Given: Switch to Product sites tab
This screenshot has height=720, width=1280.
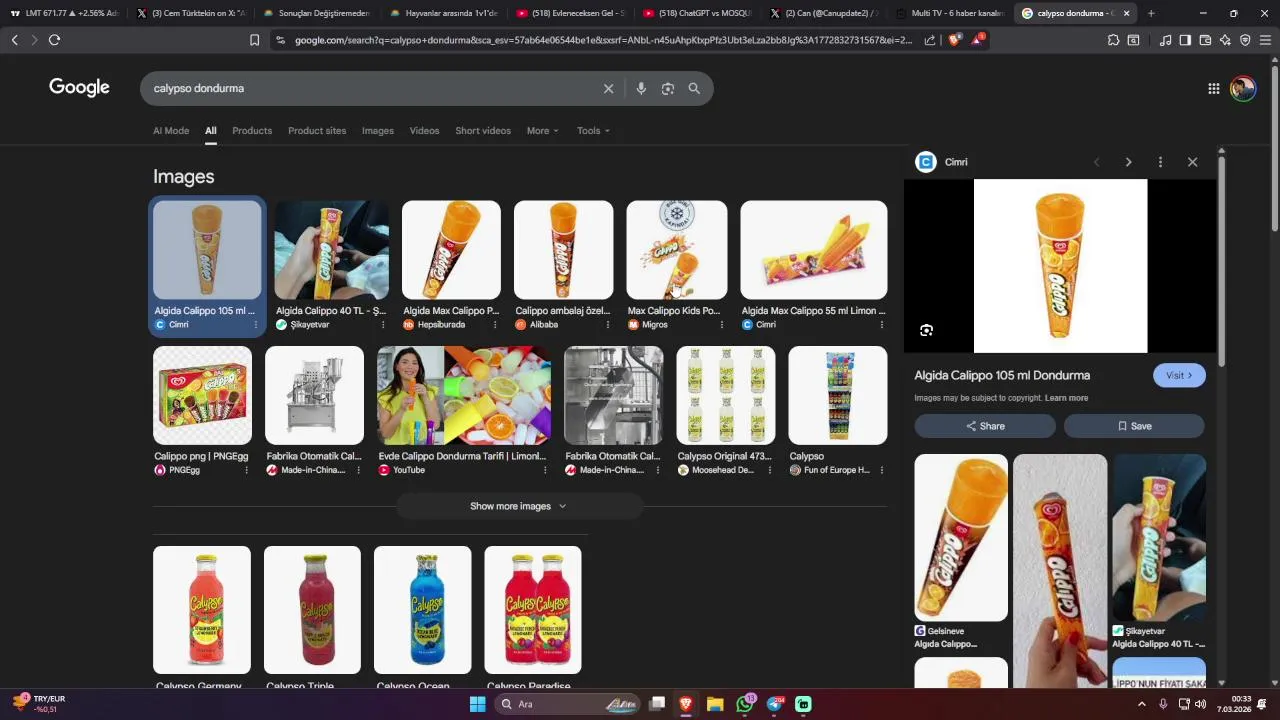Looking at the screenshot, I should click(x=317, y=131).
